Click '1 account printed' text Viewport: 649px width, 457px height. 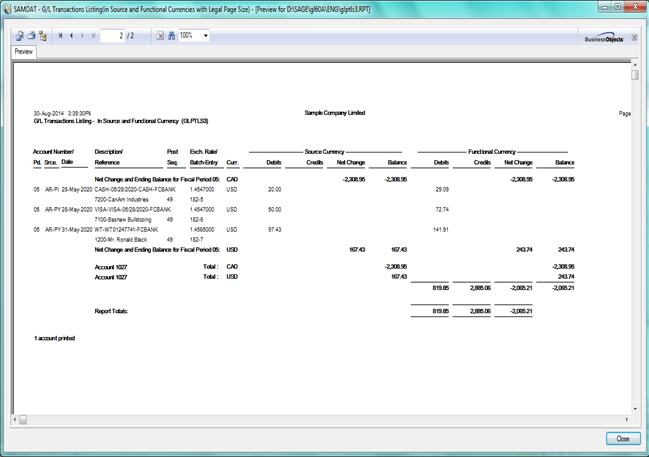tap(55, 338)
